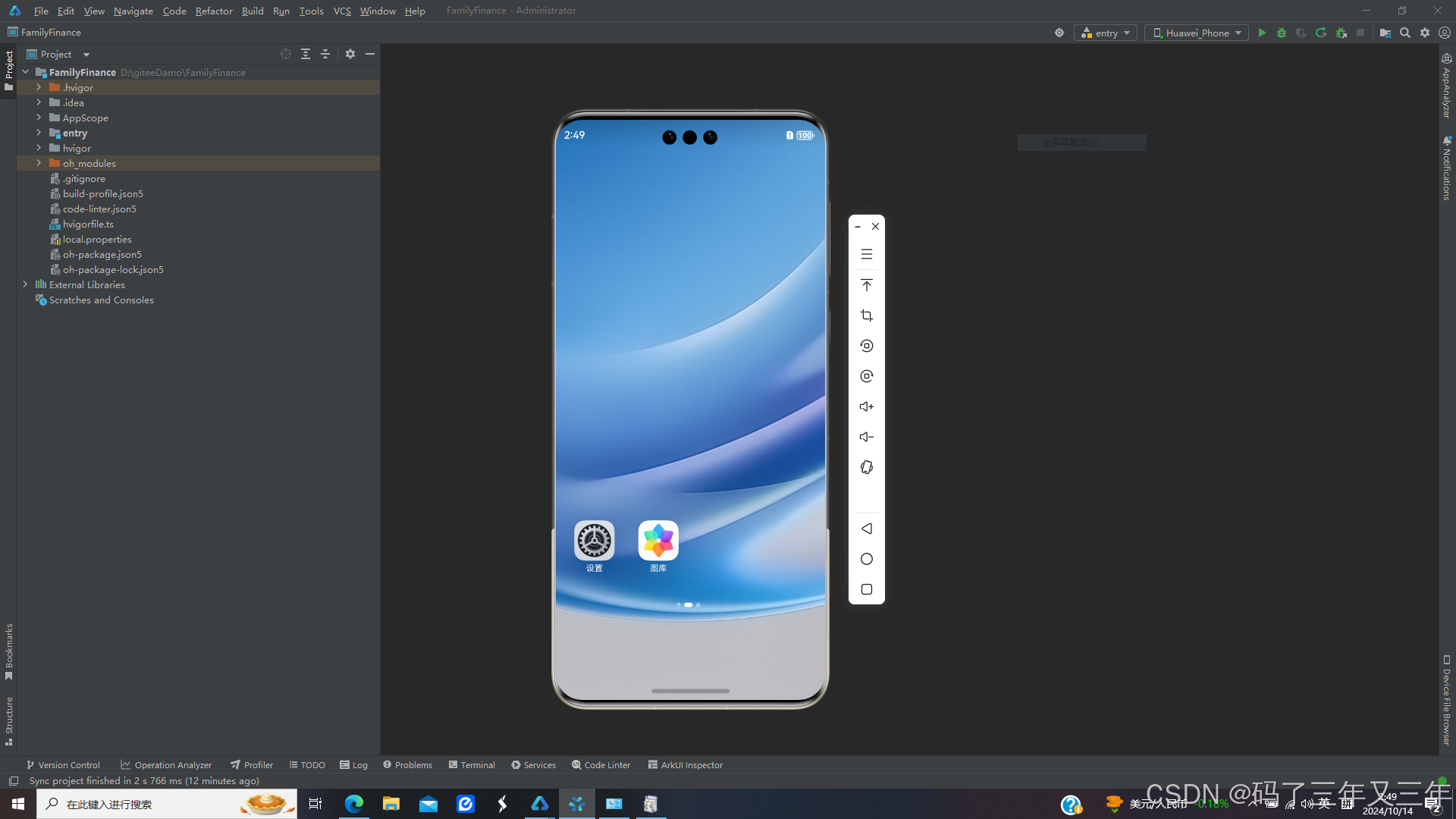Viewport: 1456px width, 819px height.
Task: Expand the entry folder in the tree
Action: point(39,133)
